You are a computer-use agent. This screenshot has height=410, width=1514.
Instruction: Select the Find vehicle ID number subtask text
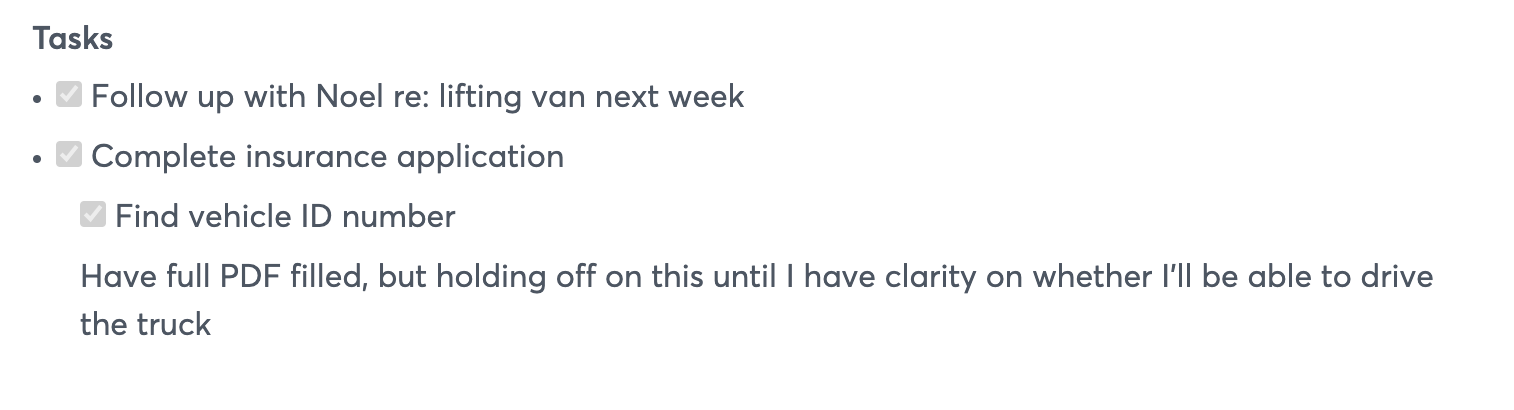tap(285, 216)
